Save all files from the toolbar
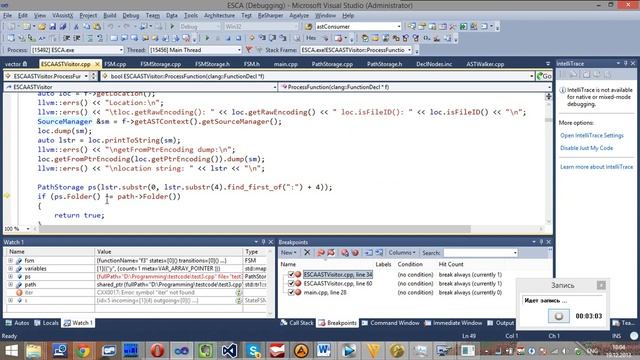This screenshot has height=360, width=640. 63,27
